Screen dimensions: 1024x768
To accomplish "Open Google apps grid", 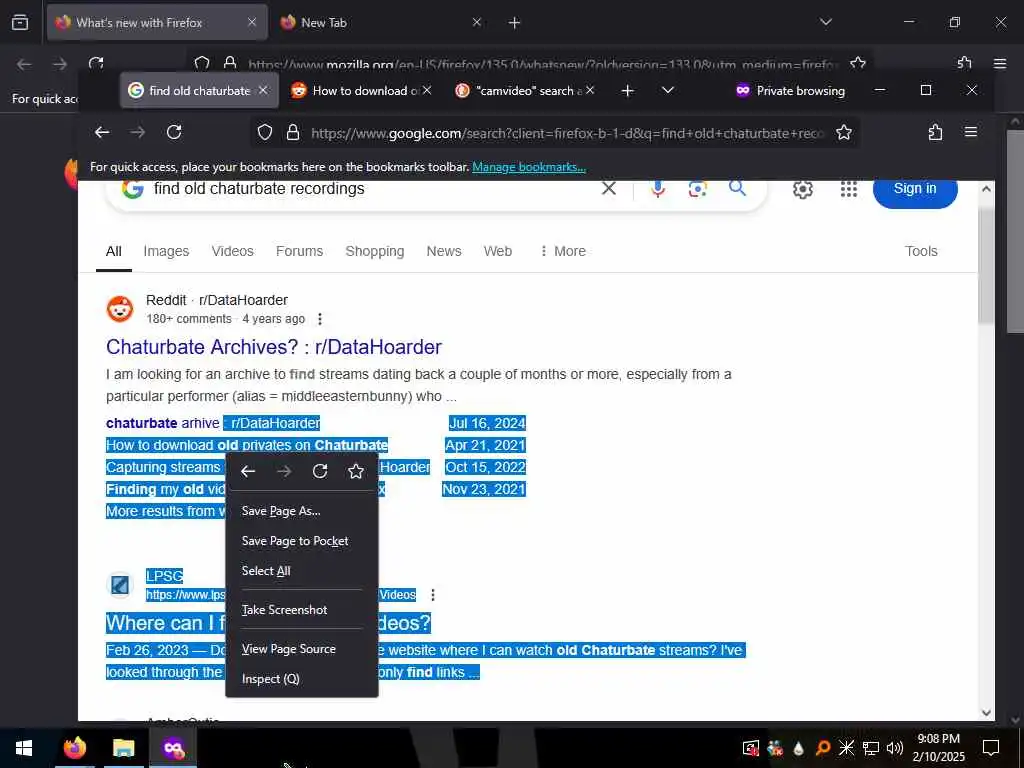I will coord(848,189).
